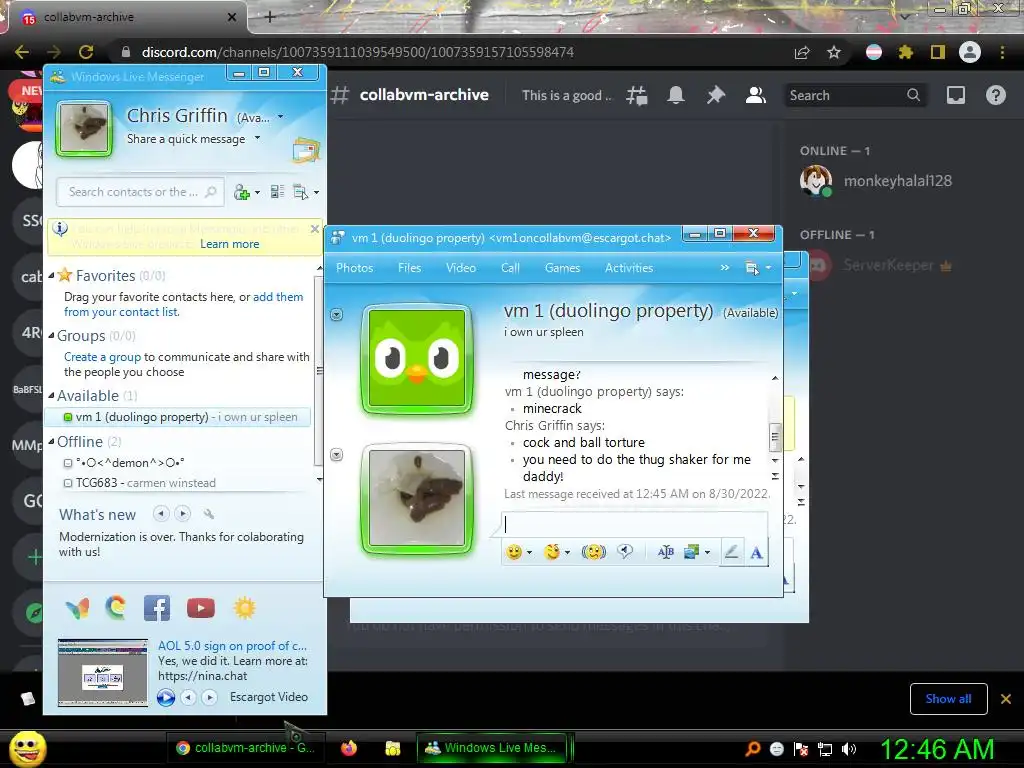This screenshot has width=1024, height=768.
Task: Show next What's new item
Action: [183, 514]
